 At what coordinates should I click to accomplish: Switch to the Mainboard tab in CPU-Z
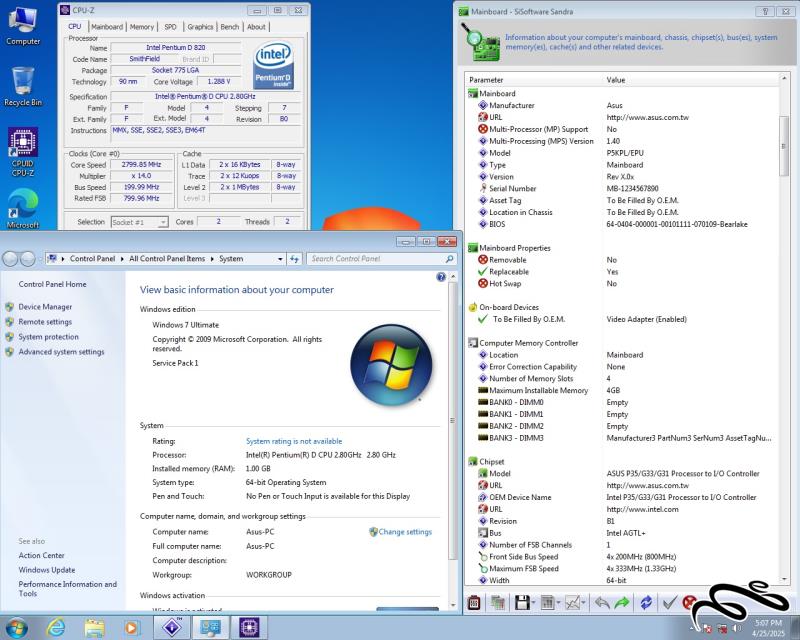(x=107, y=27)
